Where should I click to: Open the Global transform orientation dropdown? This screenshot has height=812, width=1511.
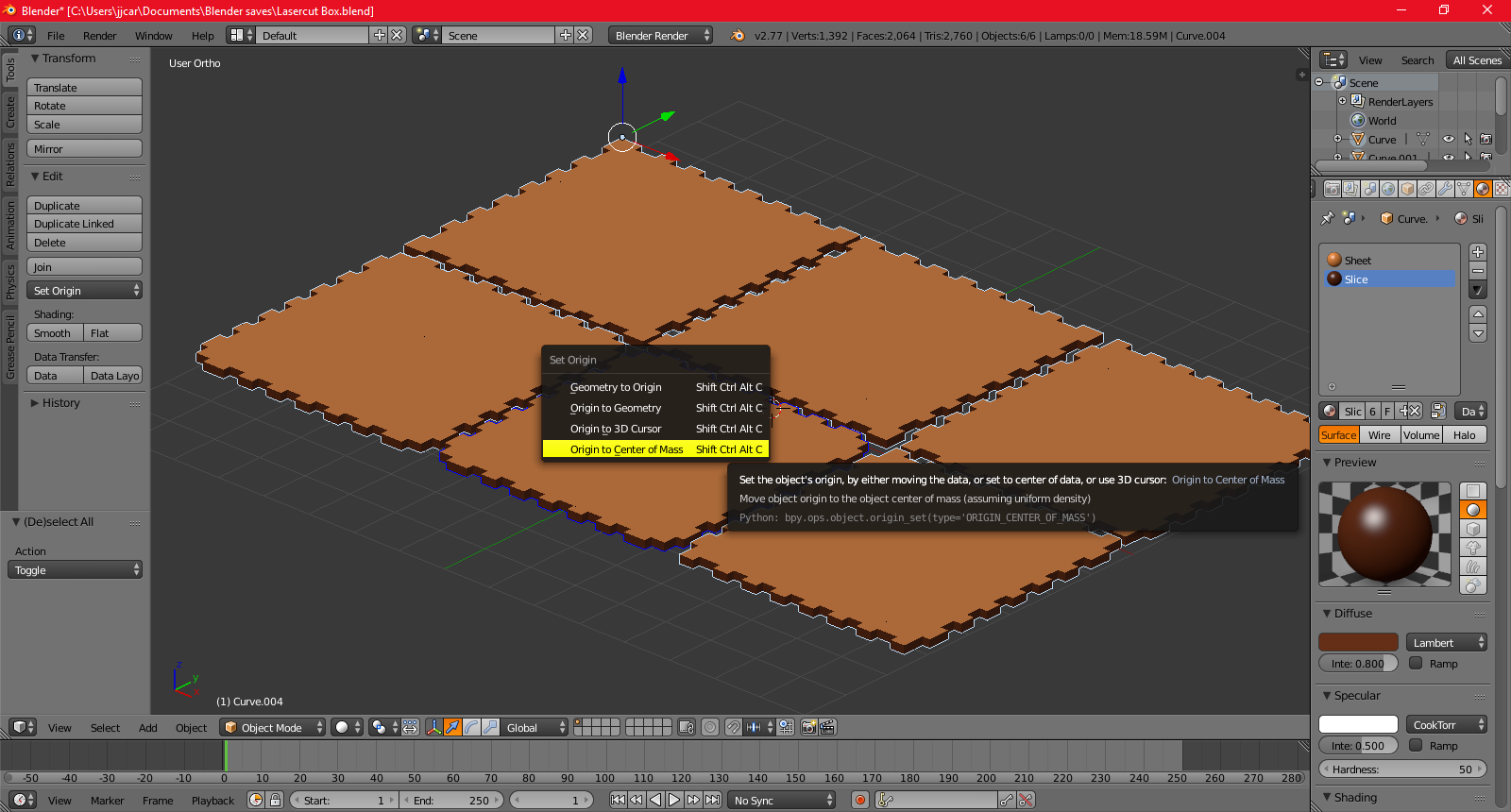pos(534,727)
